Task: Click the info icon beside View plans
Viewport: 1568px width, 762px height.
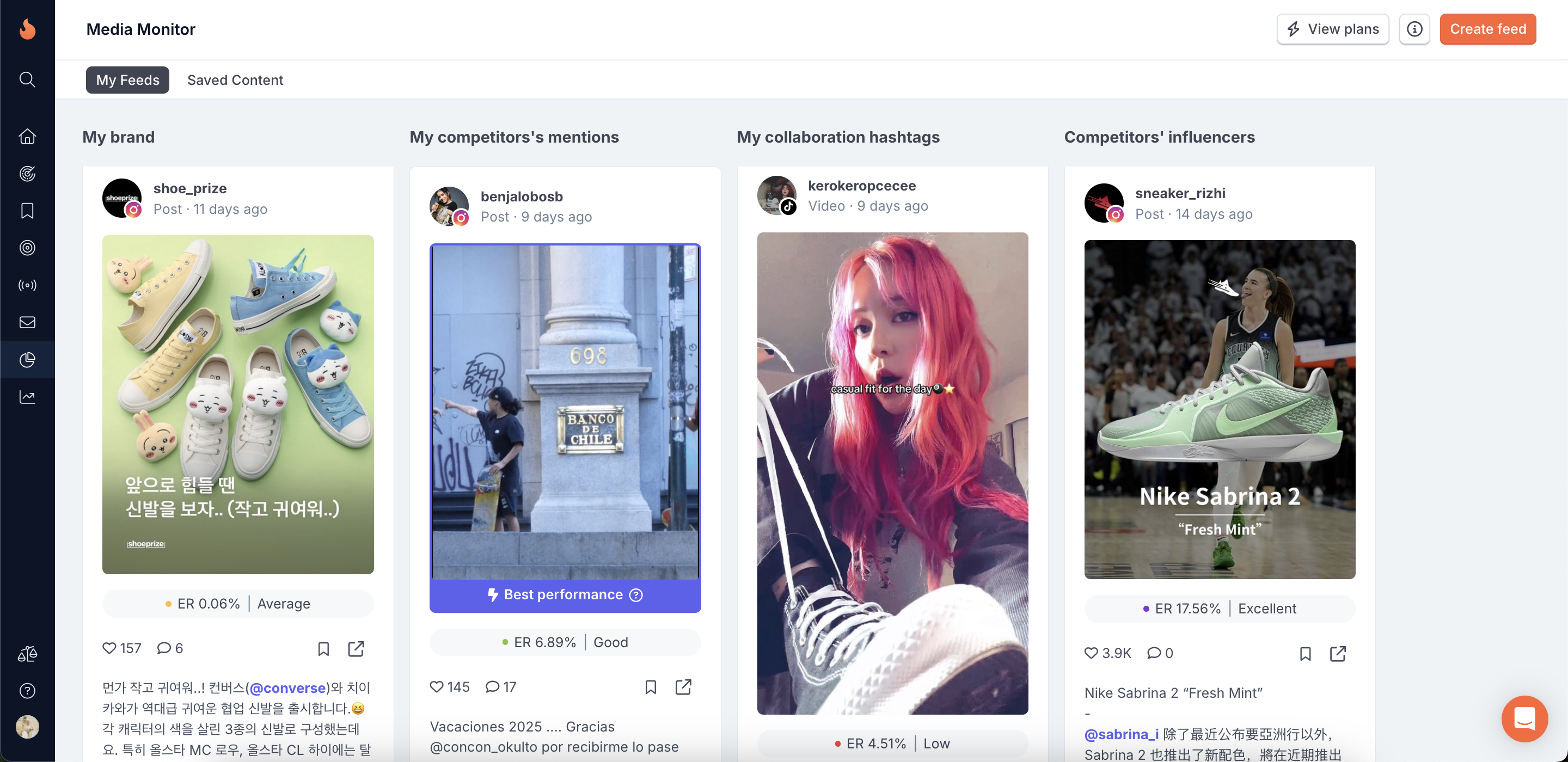Action: coord(1414,29)
